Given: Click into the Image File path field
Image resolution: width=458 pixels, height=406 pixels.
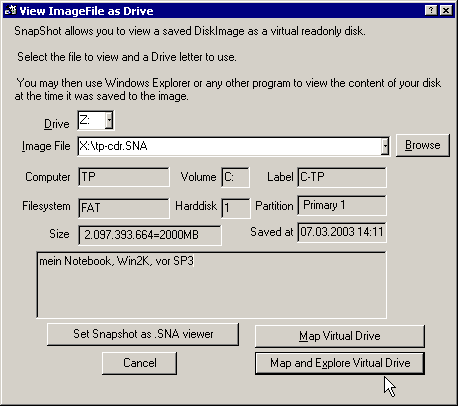Looking at the screenshot, I should click(x=230, y=146).
